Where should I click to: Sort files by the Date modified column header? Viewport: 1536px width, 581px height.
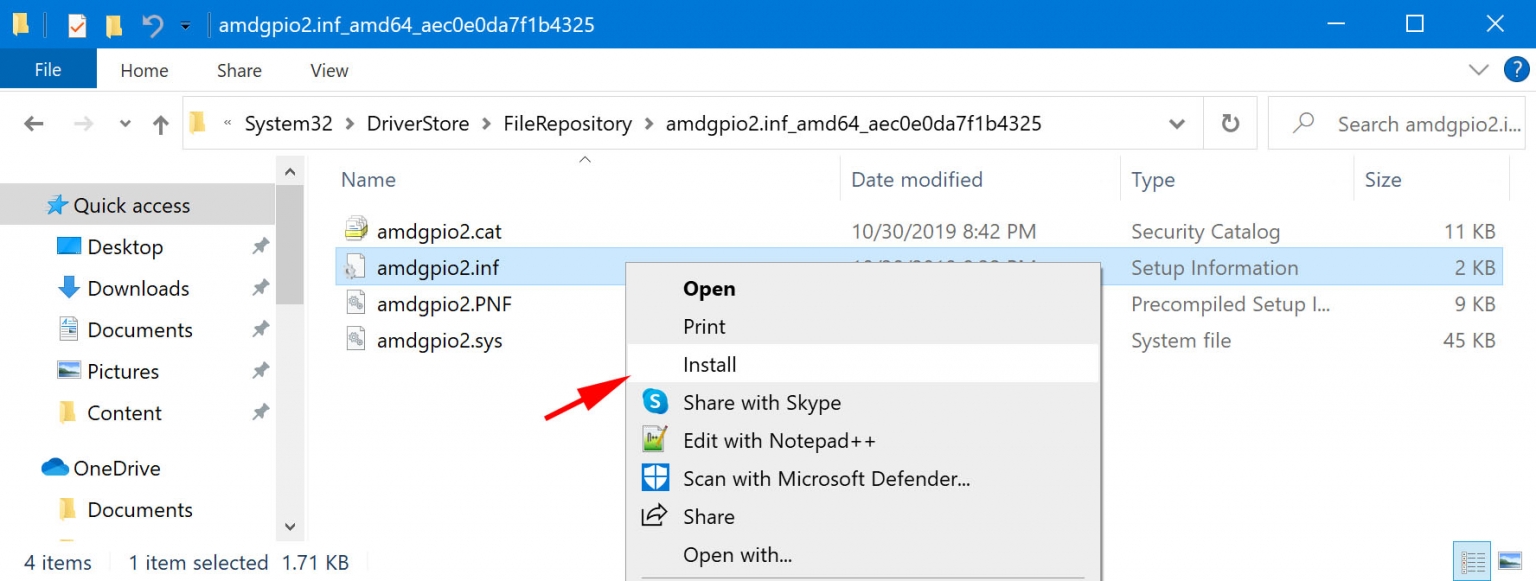pos(916,180)
